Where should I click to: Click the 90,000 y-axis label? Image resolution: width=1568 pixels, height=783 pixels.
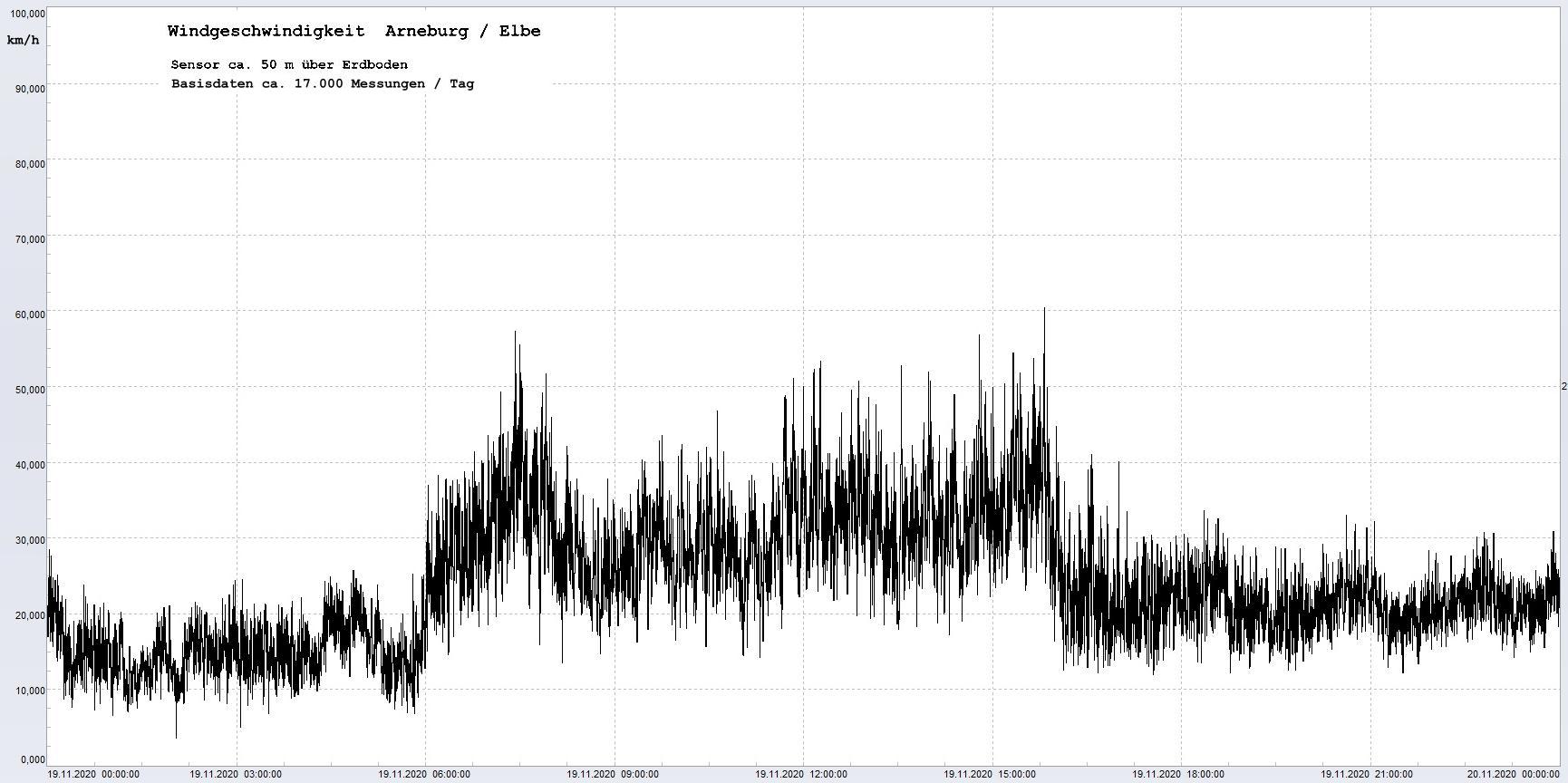coord(26,89)
